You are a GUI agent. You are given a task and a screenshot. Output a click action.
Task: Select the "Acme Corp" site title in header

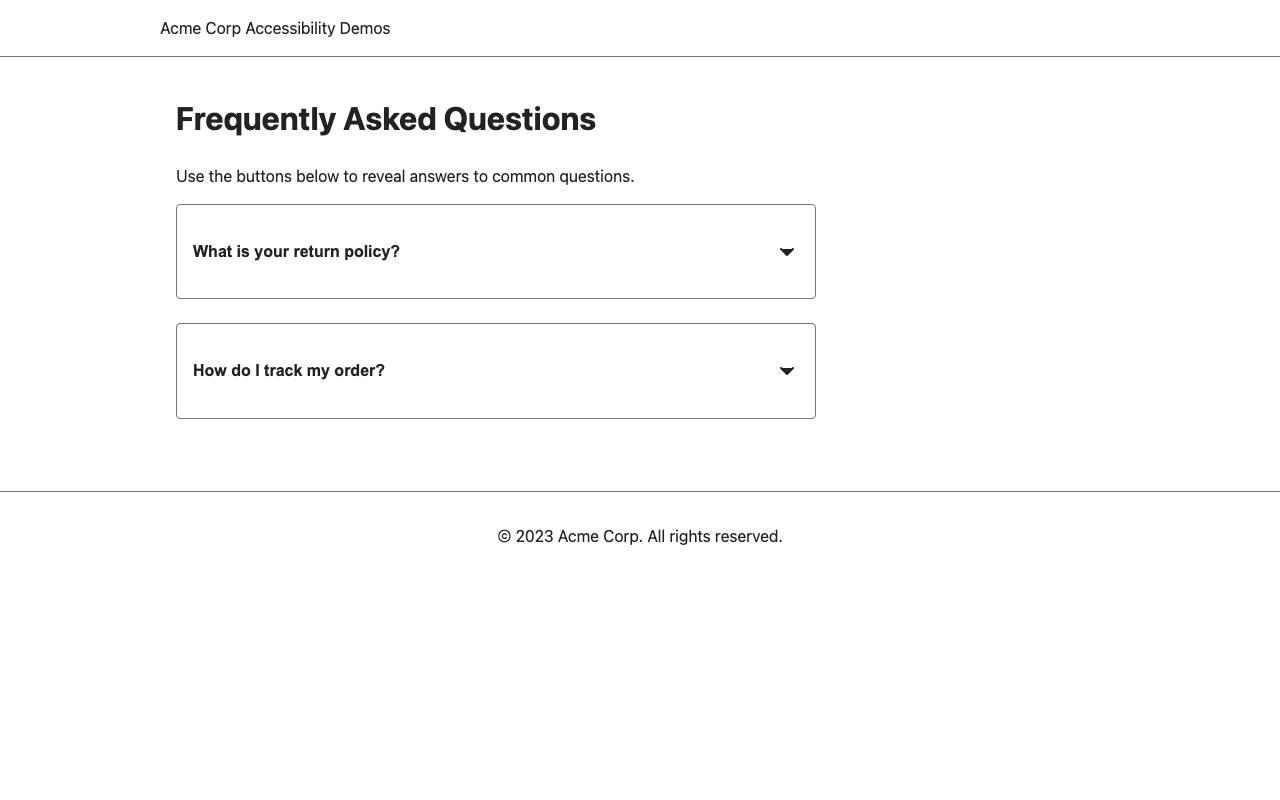[x=201, y=28]
